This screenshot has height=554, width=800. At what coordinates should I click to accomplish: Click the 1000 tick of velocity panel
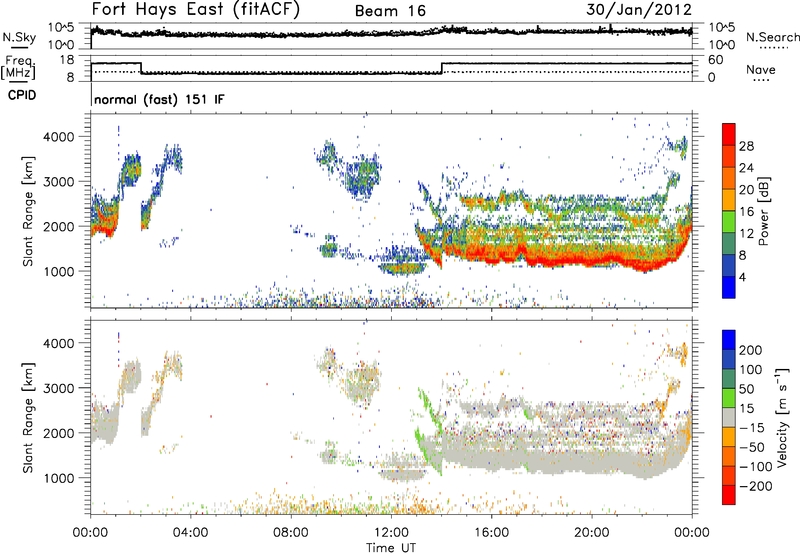pos(58,478)
